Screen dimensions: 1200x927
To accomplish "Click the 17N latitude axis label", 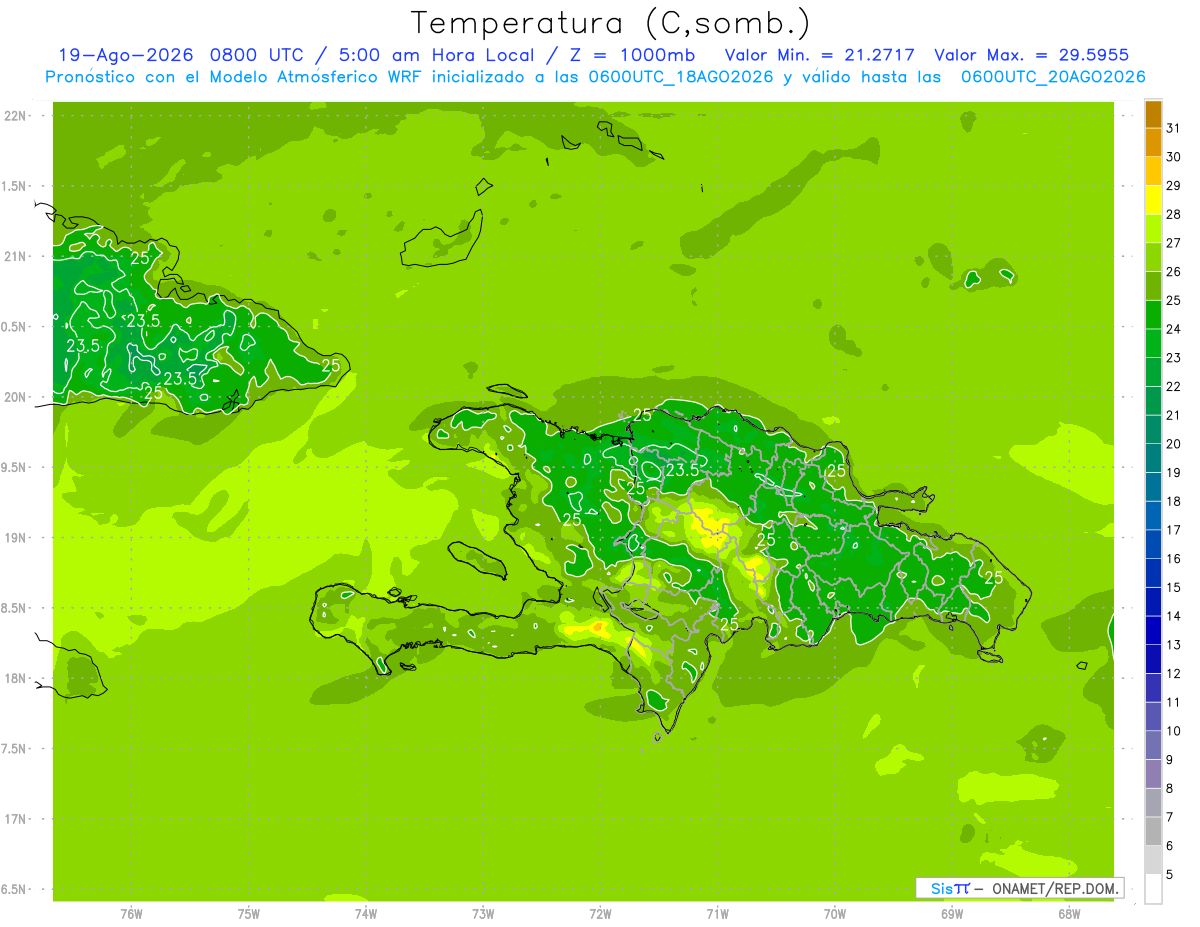I will [15, 819].
